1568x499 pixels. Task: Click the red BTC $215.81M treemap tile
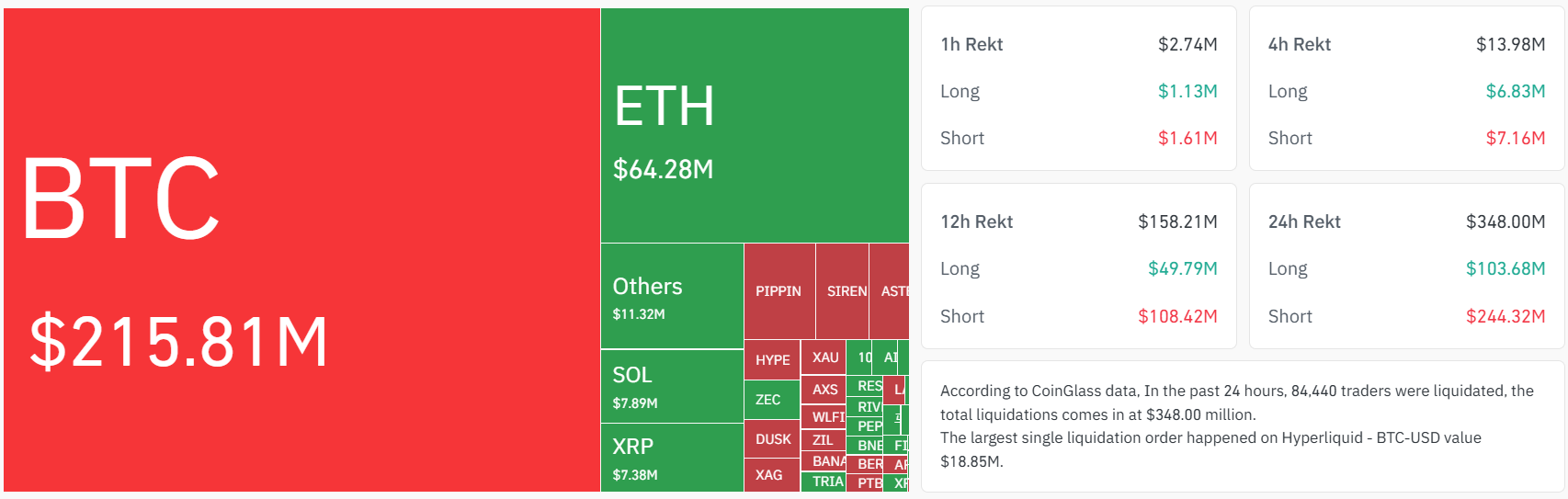pos(301,250)
